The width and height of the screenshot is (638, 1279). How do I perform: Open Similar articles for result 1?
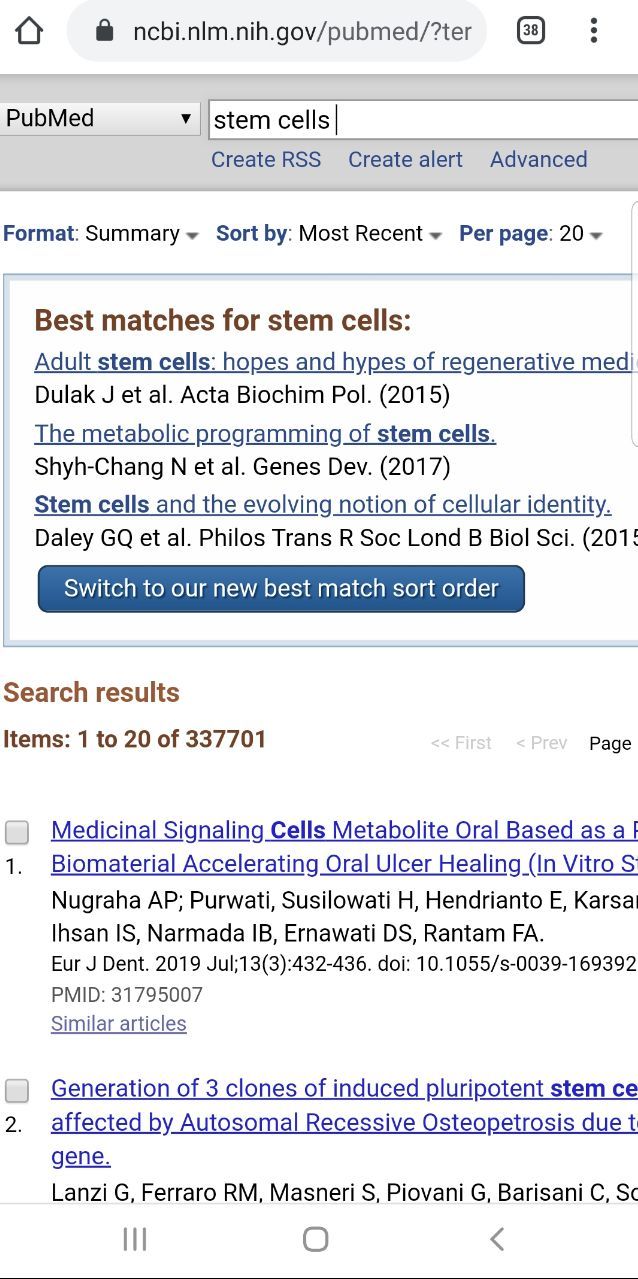click(x=119, y=1024)
